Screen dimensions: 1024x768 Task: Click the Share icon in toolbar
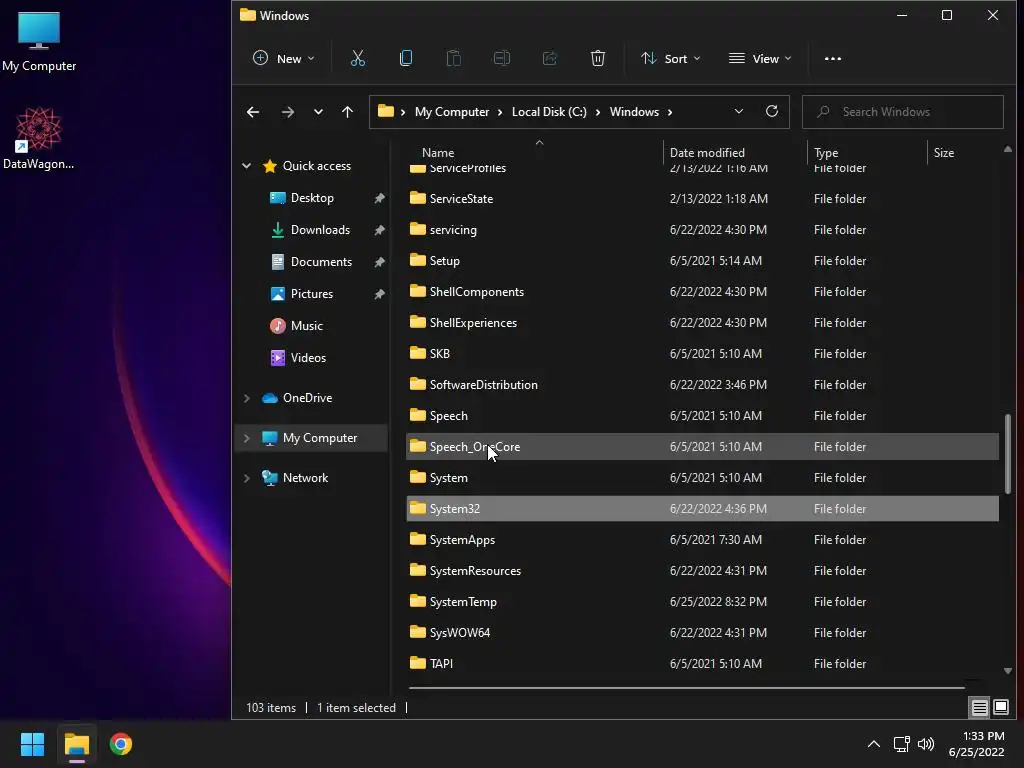(550, 59)
